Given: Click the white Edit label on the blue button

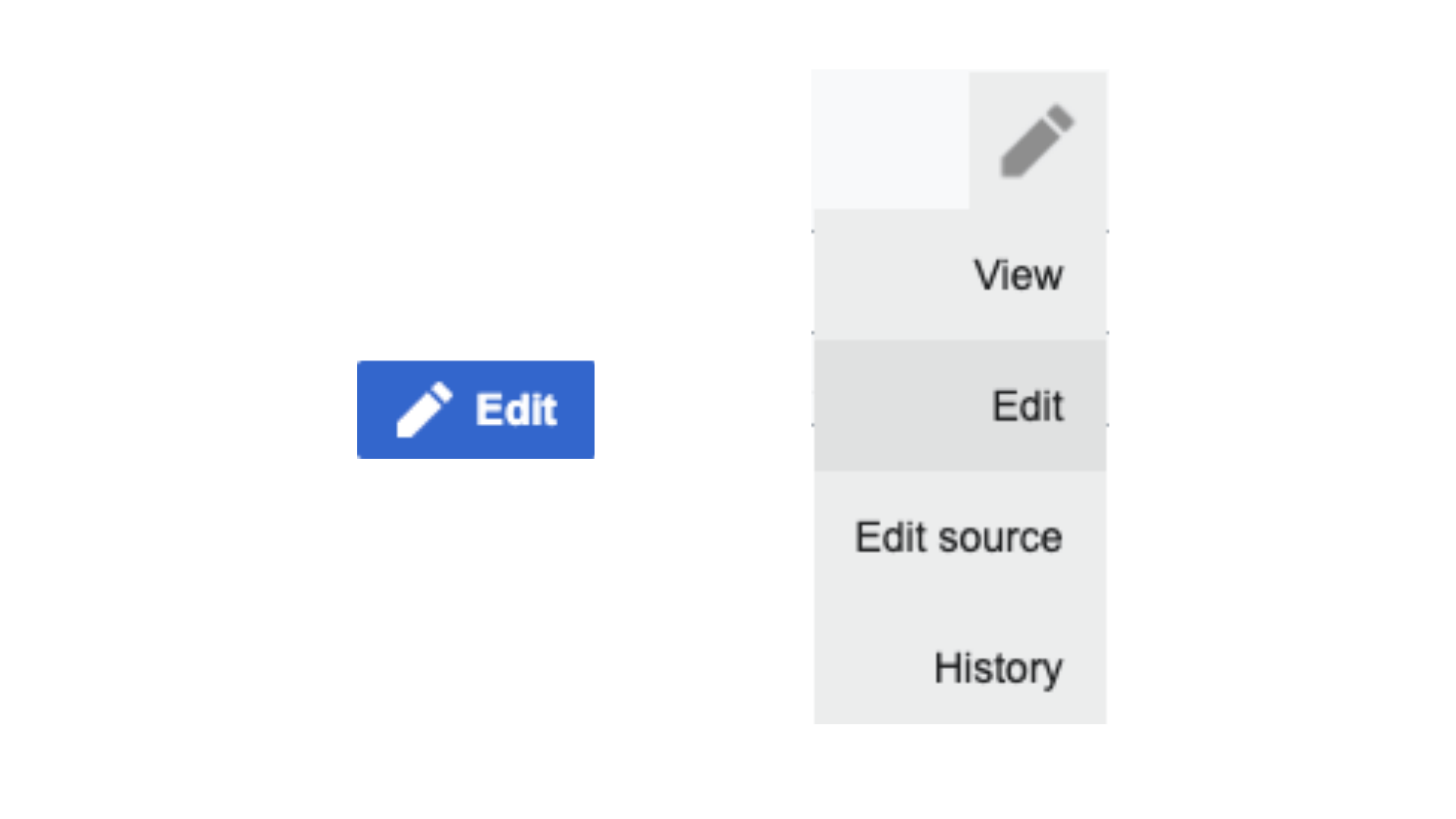Looking at the screenshot, I should tap(516, 410).
